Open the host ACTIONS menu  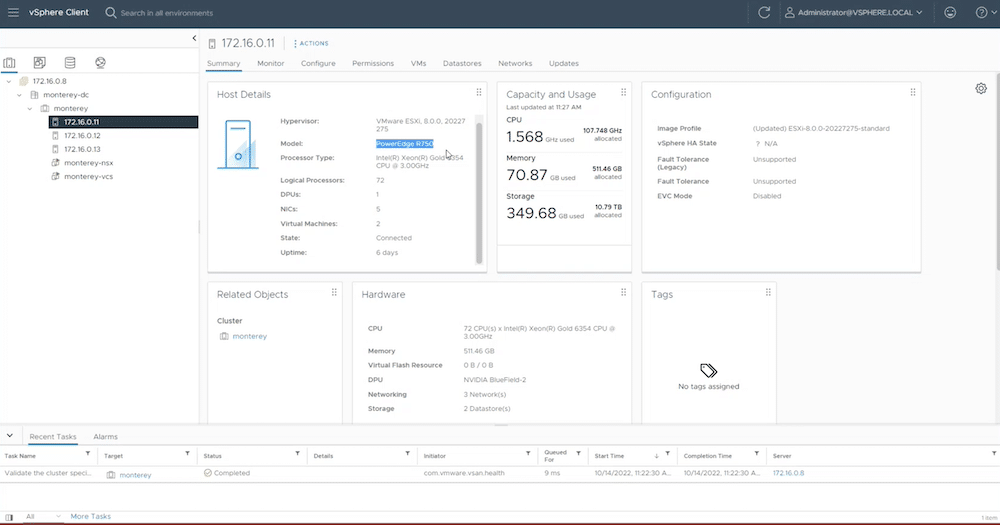tap(311, 43)
